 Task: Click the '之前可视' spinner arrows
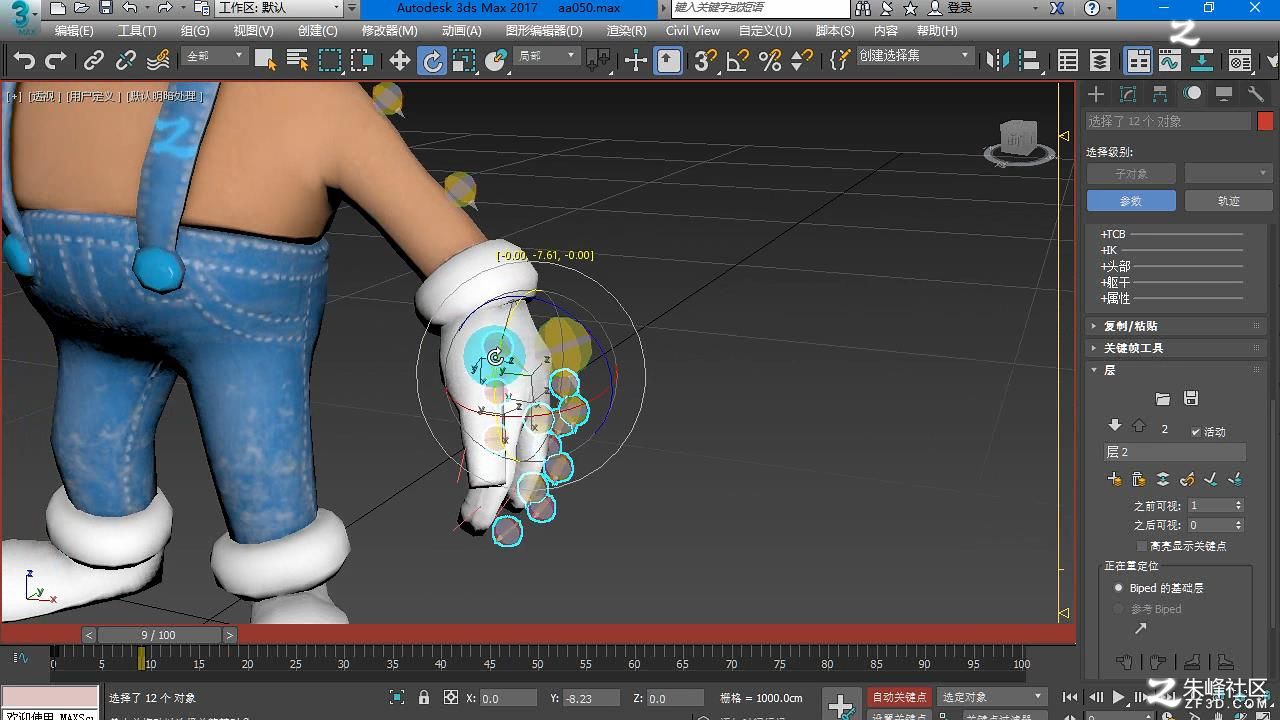point(1239,506)
